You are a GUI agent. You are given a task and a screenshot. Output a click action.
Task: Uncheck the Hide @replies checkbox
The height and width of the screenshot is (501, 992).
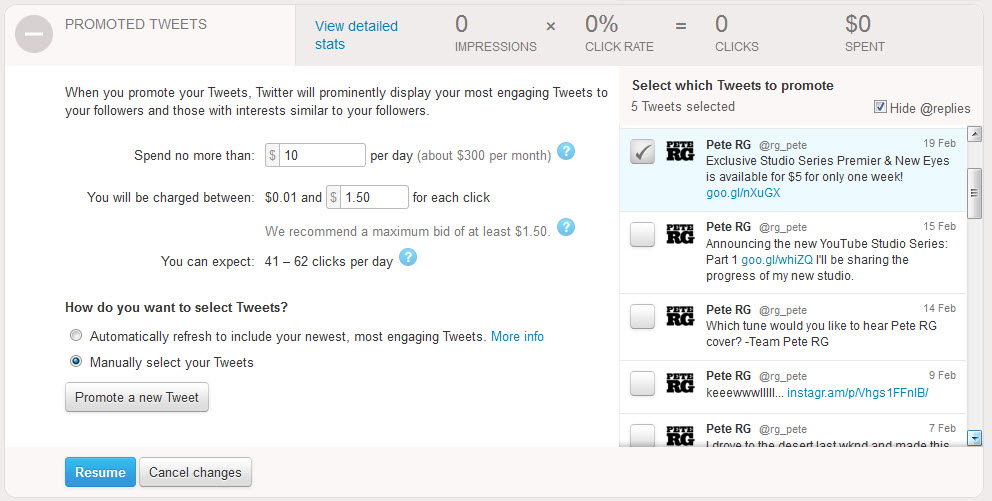coord(880,106)
